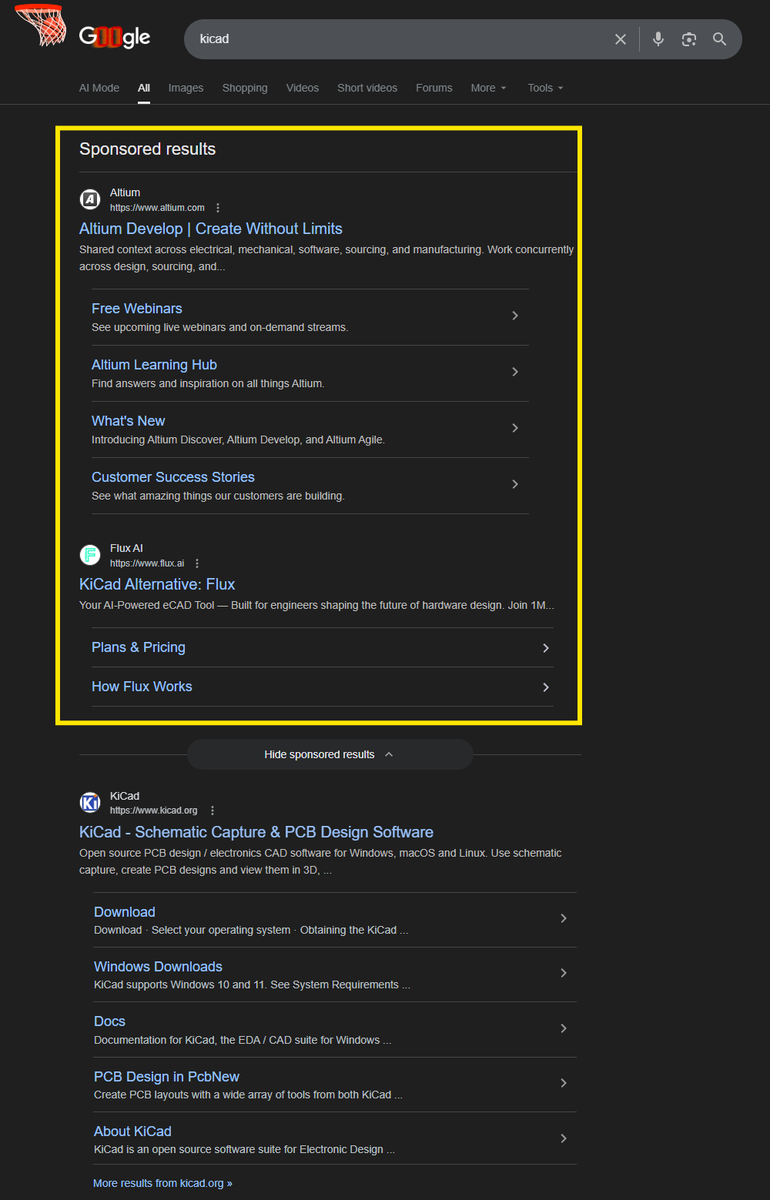Click the Altium favicon icon
This screenshot has width=770, height=1200.
90,199
